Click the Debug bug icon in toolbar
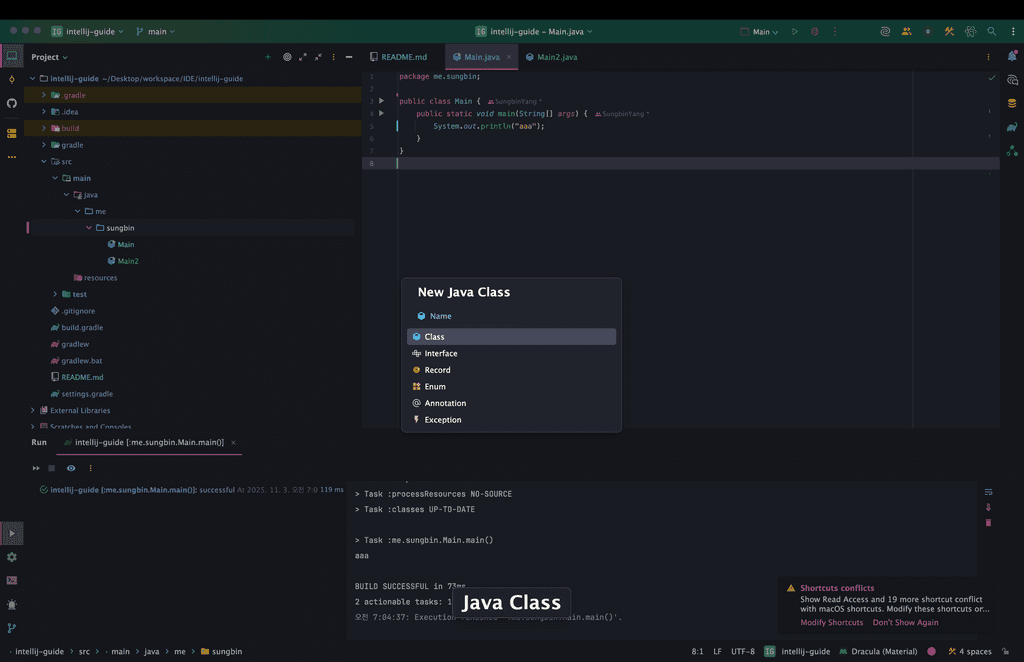Screen dimensions: 1024x662 (815, 32)
